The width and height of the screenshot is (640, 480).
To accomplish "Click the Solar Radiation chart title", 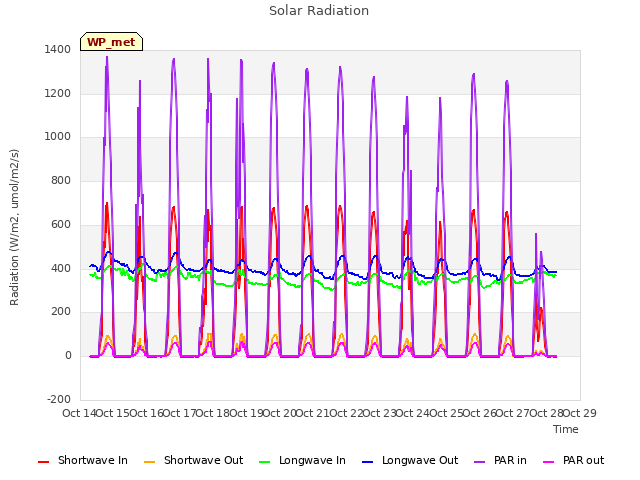I will point(319,11).
